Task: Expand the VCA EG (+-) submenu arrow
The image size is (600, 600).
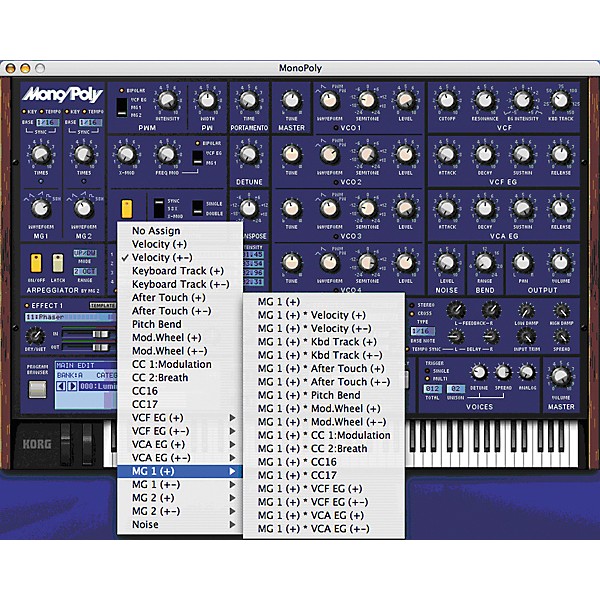Action: [x=232, y=458]
